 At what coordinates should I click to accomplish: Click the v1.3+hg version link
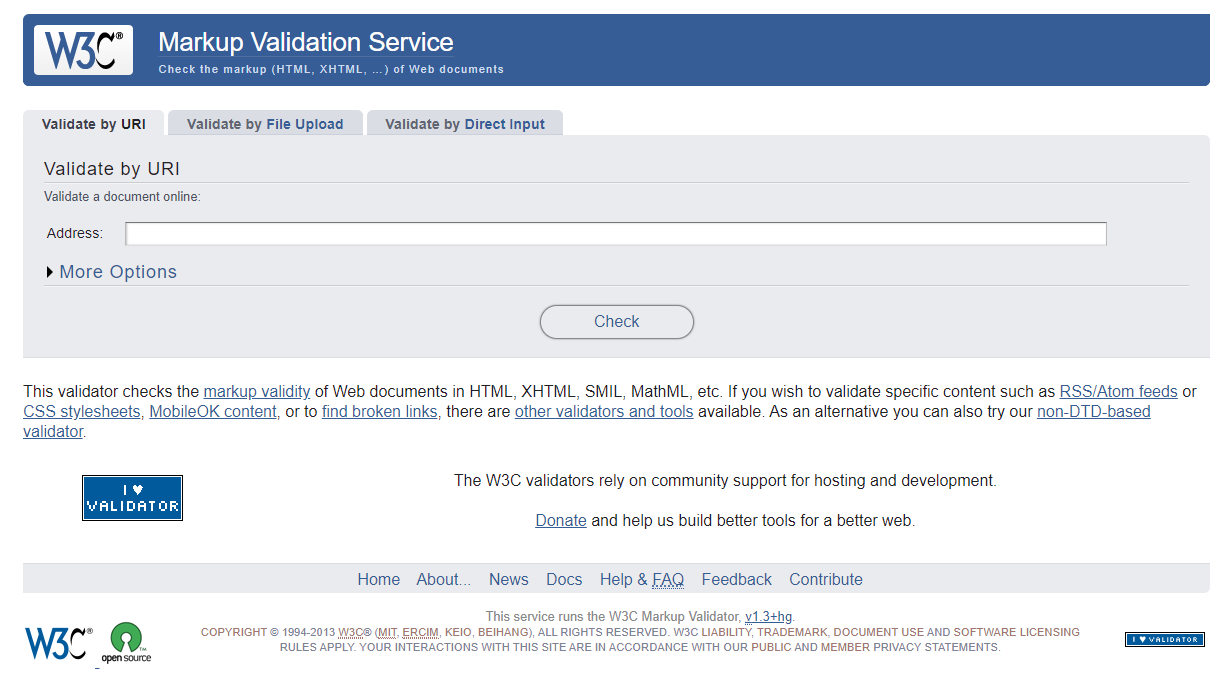[x=768, y=617]
